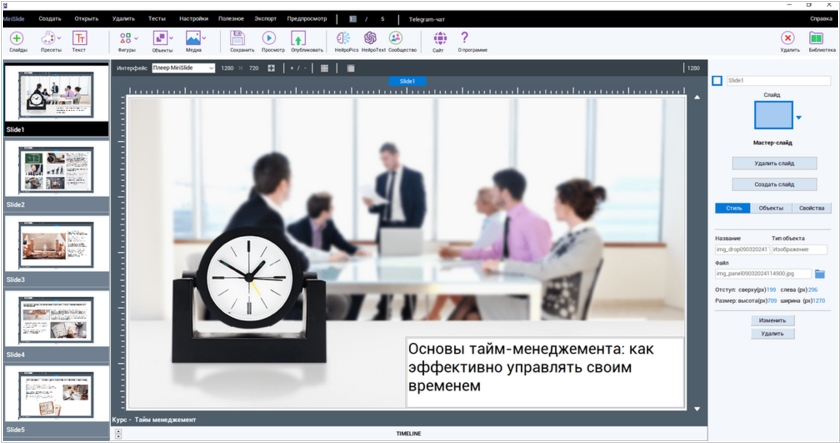Save project with the Сохранить icon
This screenshot has width=840, height=443.
(x=237, y=38)
